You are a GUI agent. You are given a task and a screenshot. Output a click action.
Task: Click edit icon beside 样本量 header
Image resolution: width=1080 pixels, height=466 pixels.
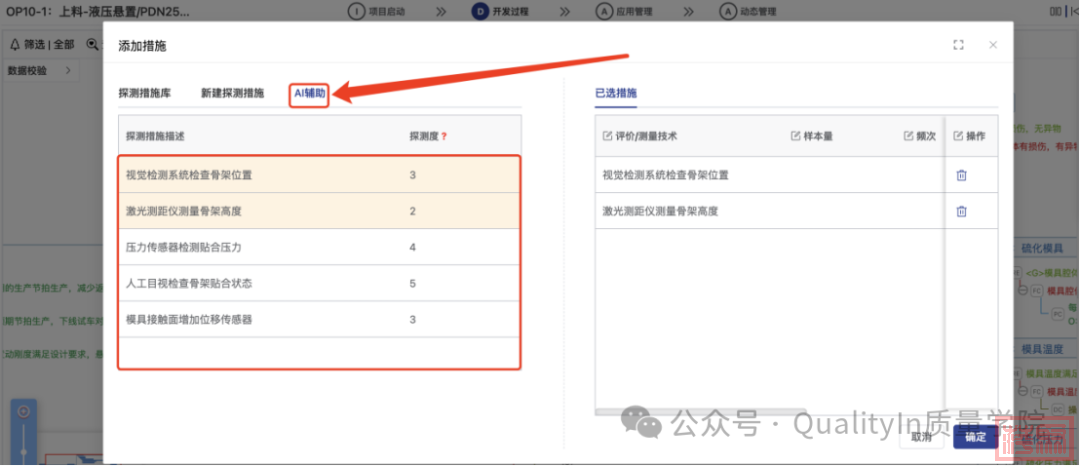(796, 136)
